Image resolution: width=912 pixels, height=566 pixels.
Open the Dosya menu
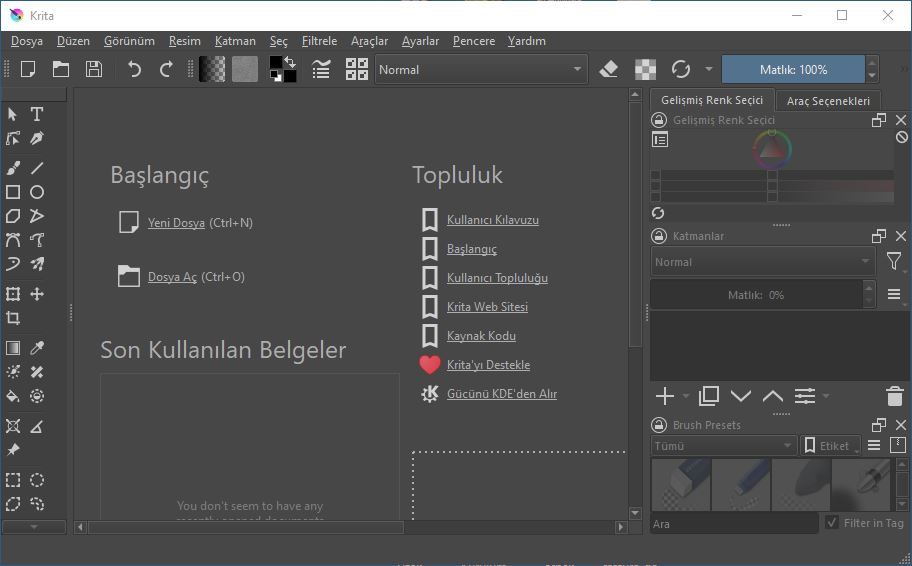pyautogui.click(x=27, y=41)
